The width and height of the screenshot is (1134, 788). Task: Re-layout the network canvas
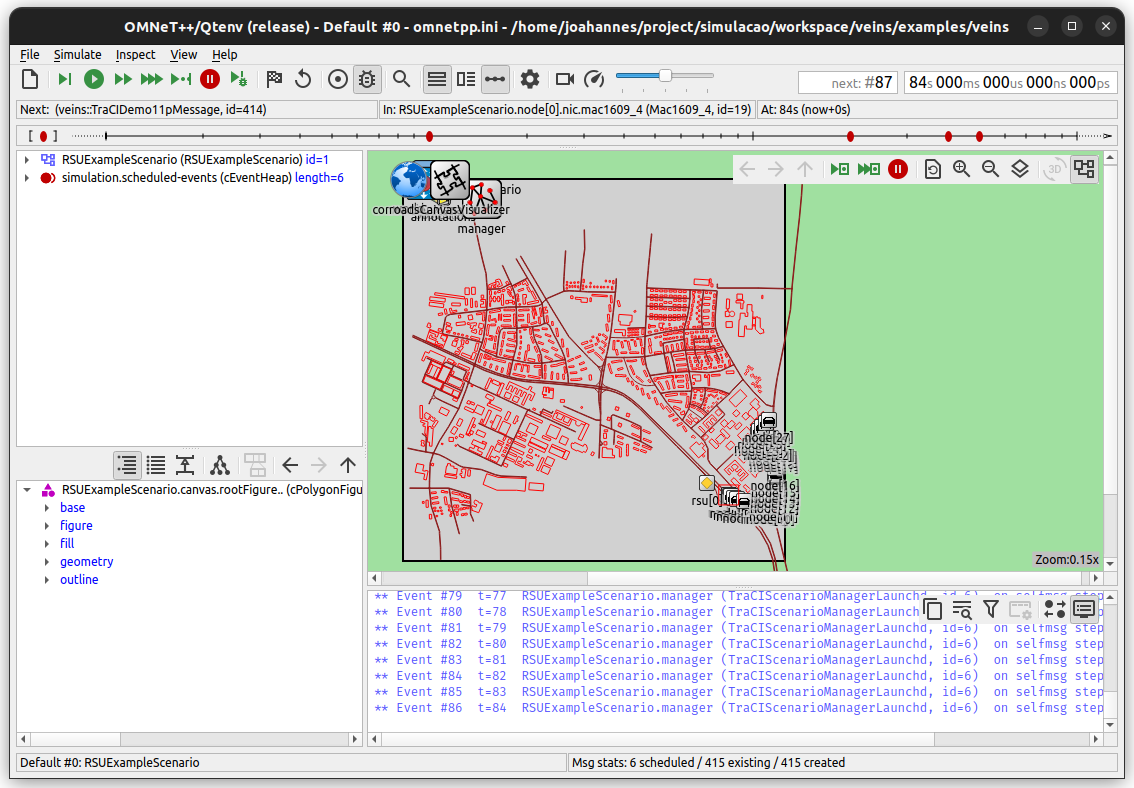click(x=933, y=169)
